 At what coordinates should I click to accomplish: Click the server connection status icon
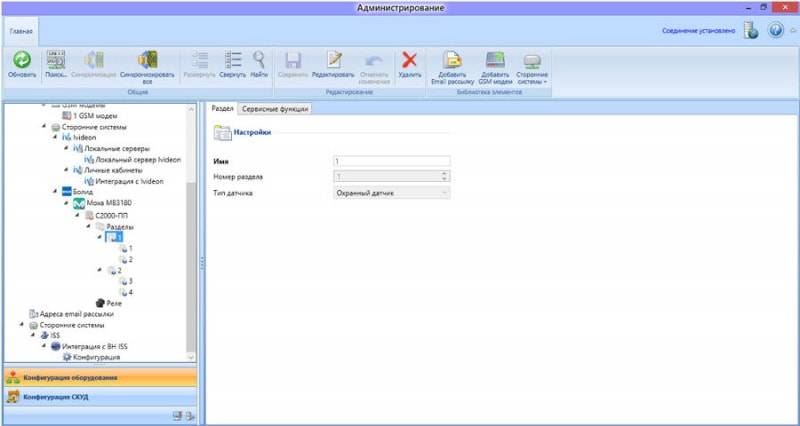pos(750,31)
